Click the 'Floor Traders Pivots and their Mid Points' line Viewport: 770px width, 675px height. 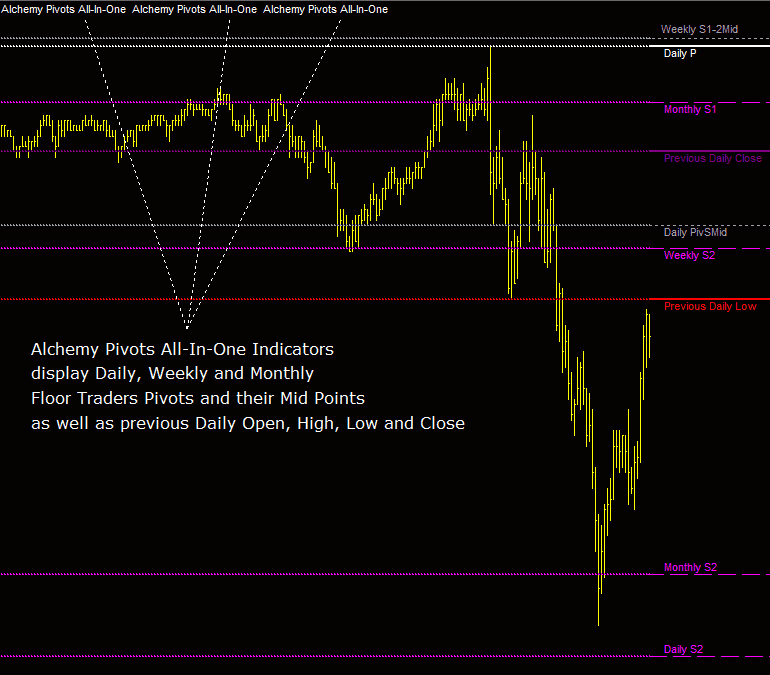198,398
